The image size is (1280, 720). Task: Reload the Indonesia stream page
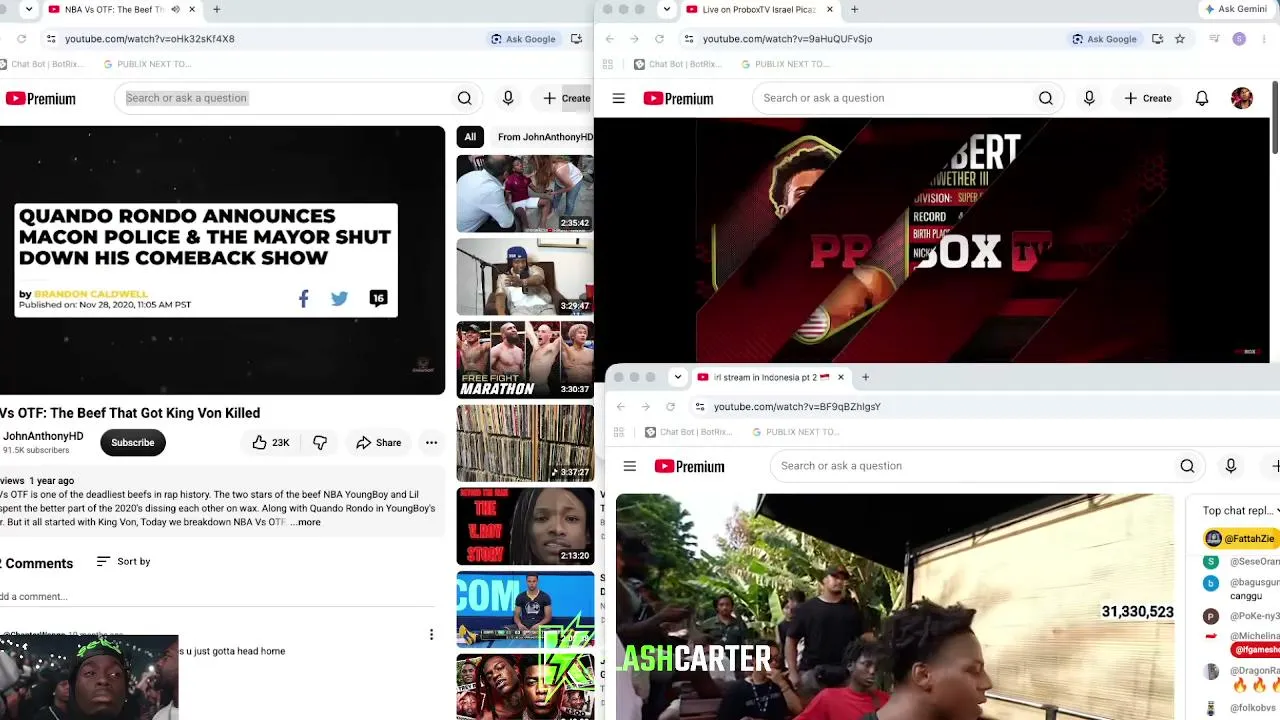click(670, 407)
